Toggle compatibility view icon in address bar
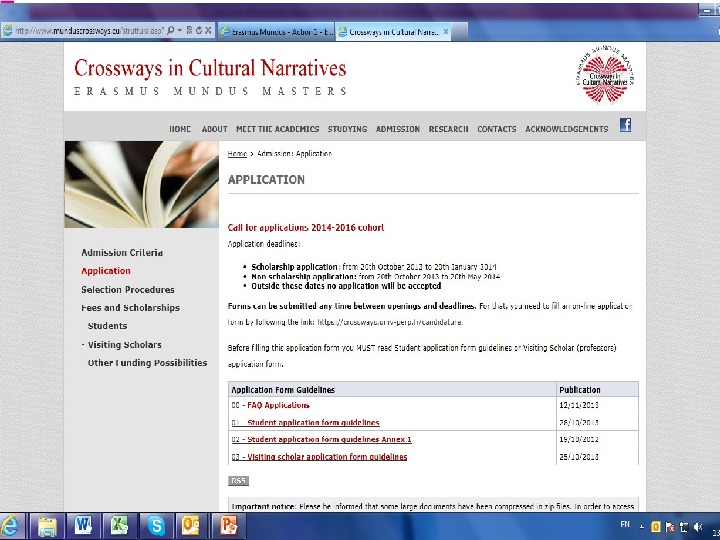The width and height of the screenshot is (720, 540). 189,31
